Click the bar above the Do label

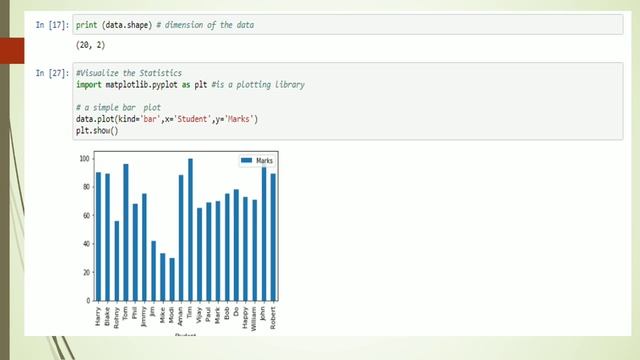[x=236, y=245]
